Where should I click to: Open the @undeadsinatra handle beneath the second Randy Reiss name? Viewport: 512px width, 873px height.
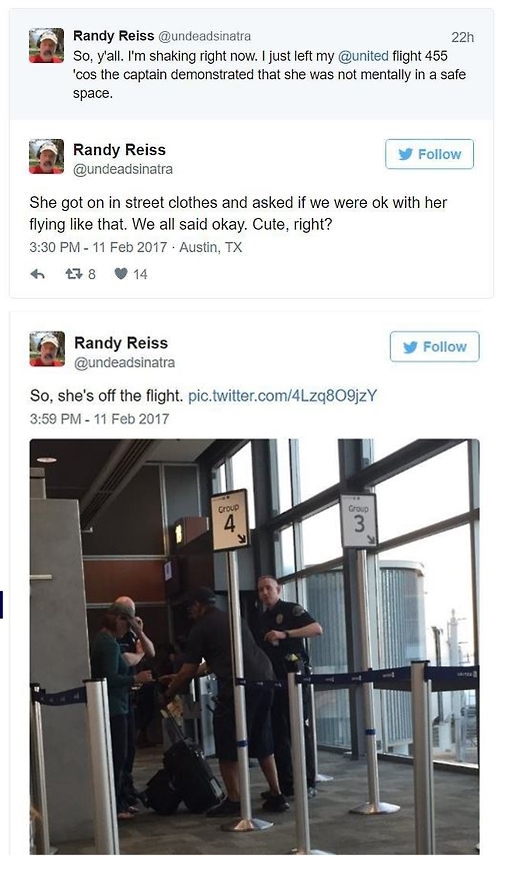coord(123,169)
